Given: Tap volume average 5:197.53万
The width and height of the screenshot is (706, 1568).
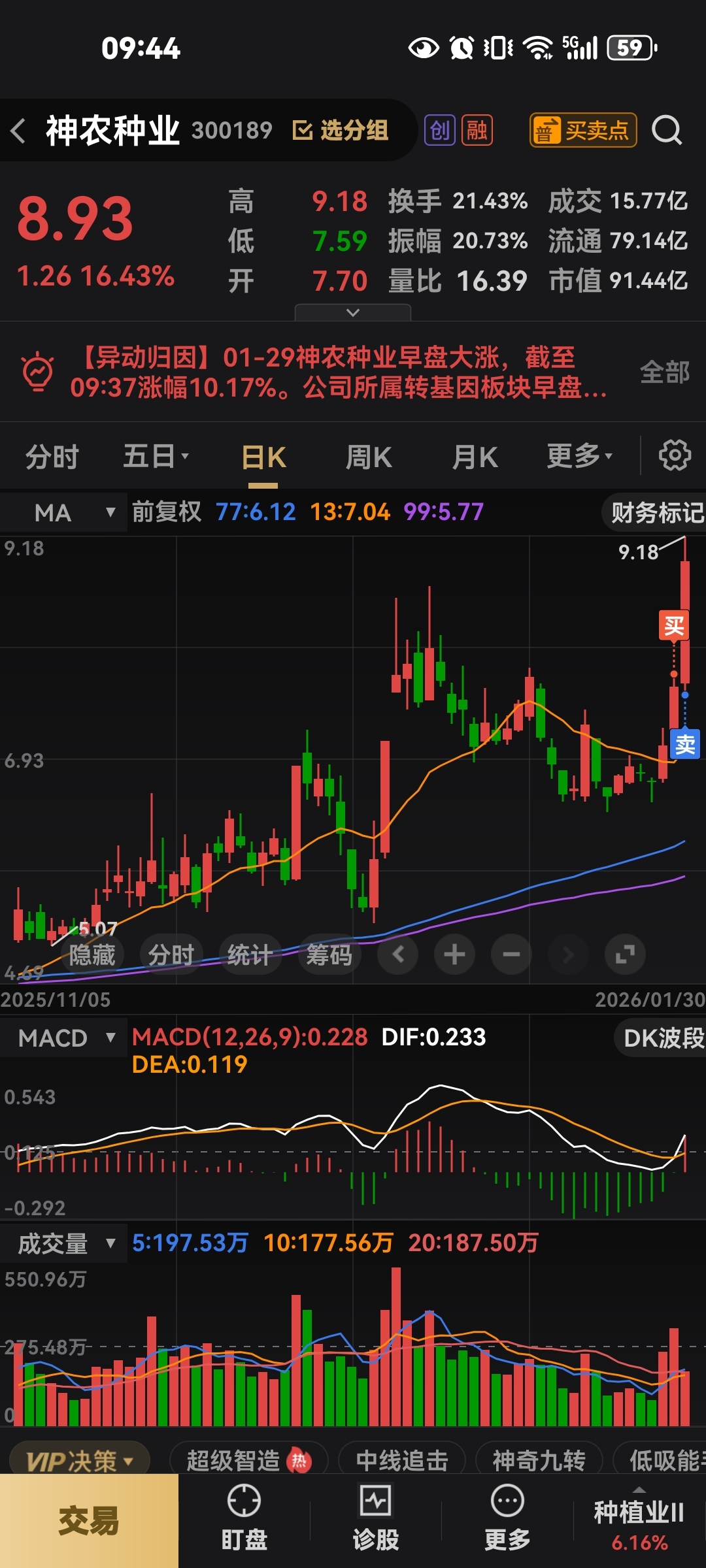Looking at the screenshot, I should point(190,1243).
